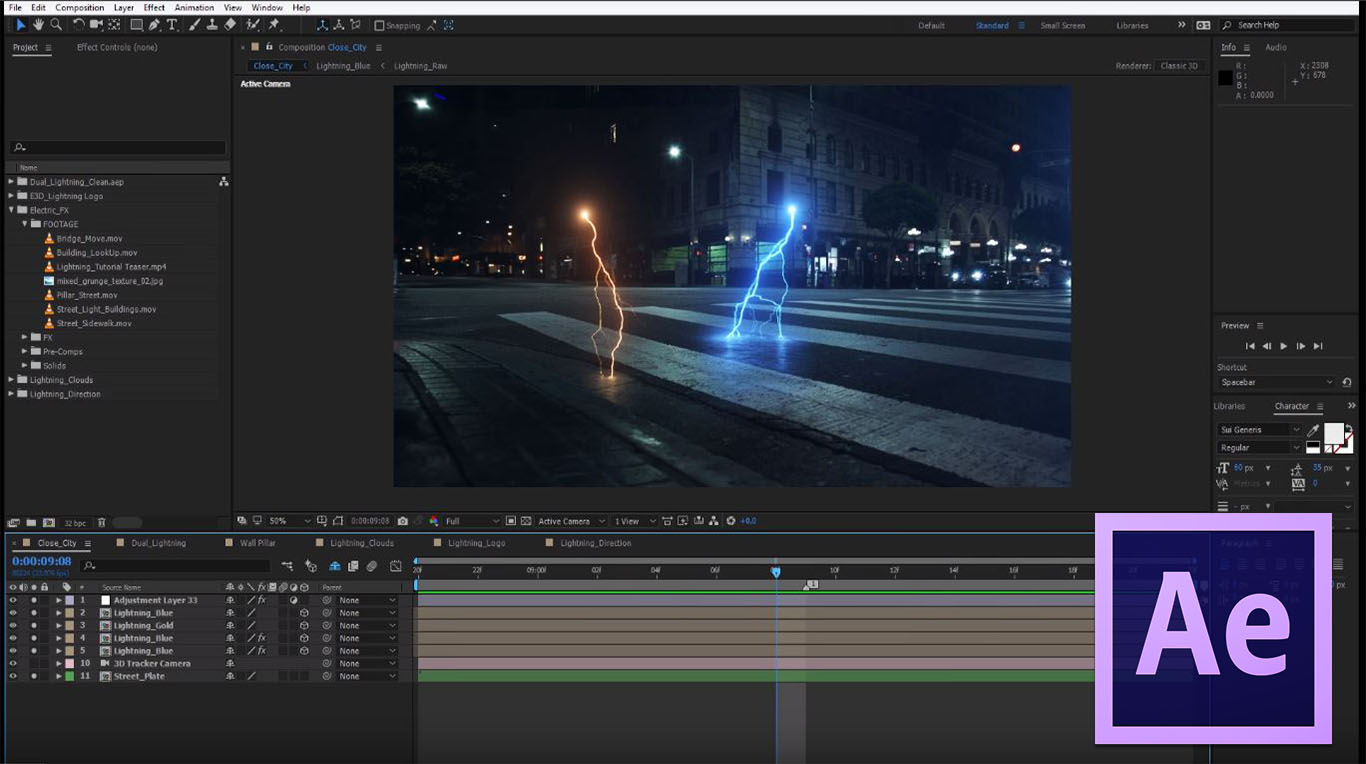1366x764 pixels.
Task: Select the Hand tool in toolbar
Action: pyautogui.click(x=39, y=25)
